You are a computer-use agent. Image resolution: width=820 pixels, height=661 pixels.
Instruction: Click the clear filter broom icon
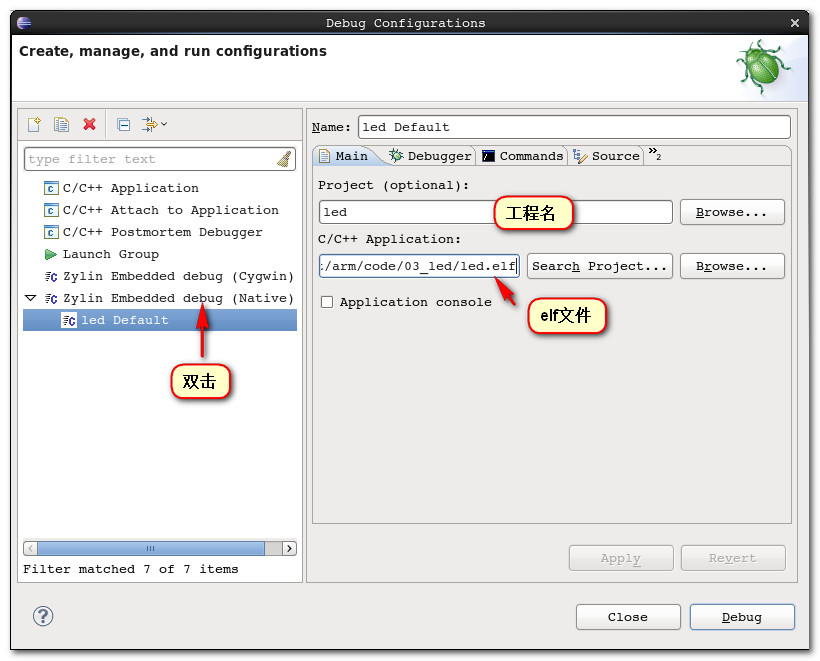284,159
